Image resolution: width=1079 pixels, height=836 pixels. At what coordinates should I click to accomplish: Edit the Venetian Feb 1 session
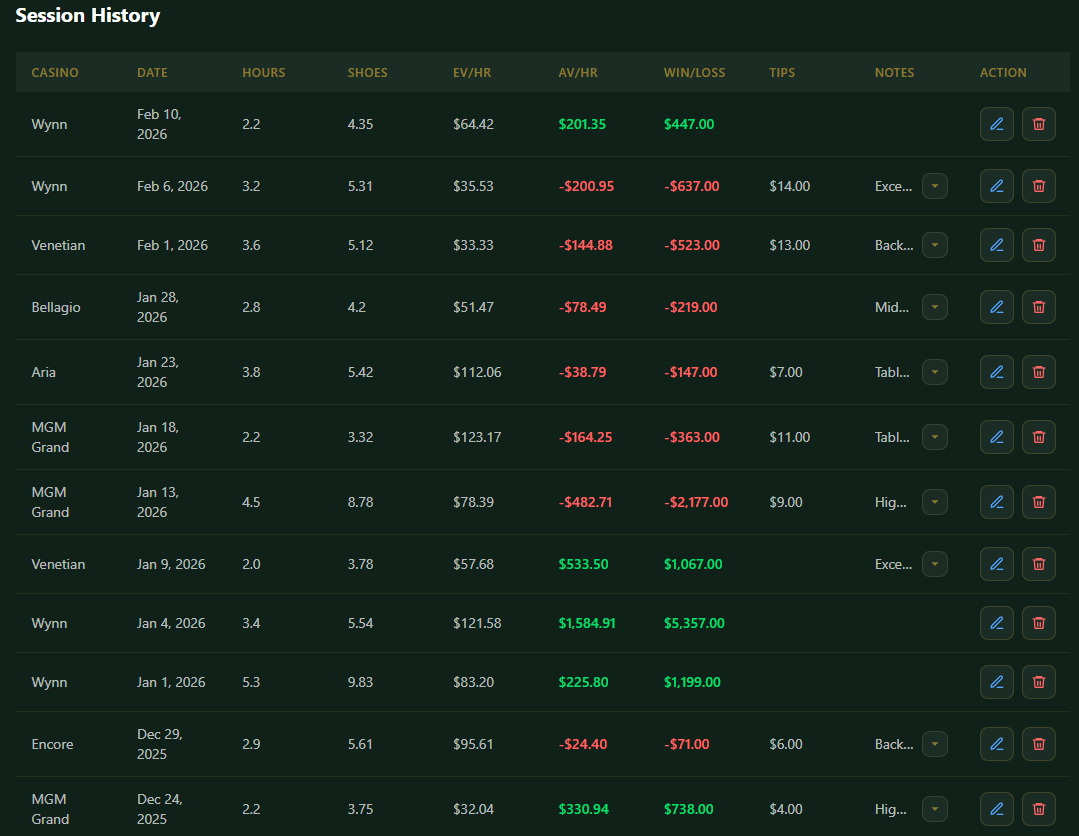pos(996,245)
